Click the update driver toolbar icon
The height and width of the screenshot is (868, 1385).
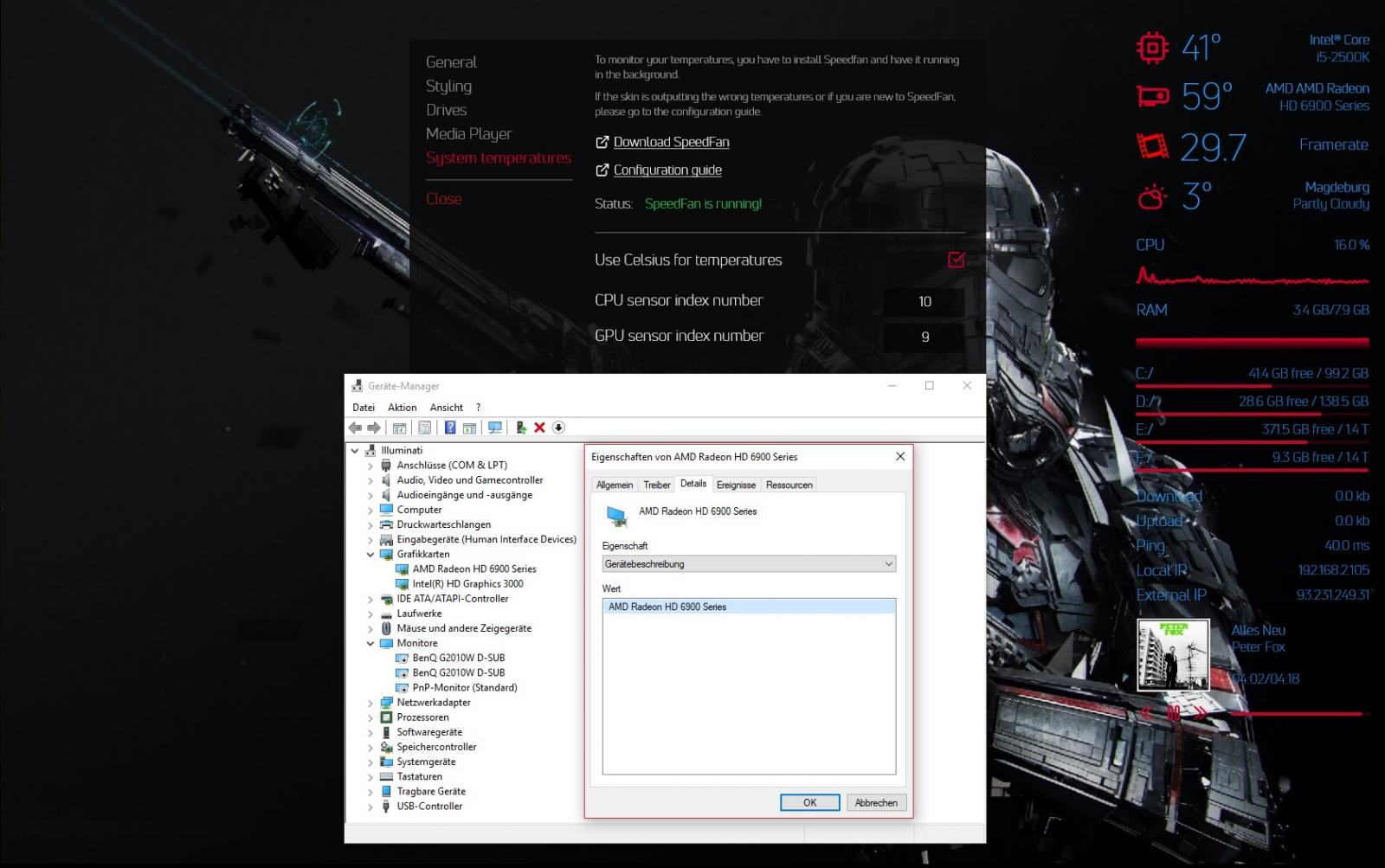[521, 428]
